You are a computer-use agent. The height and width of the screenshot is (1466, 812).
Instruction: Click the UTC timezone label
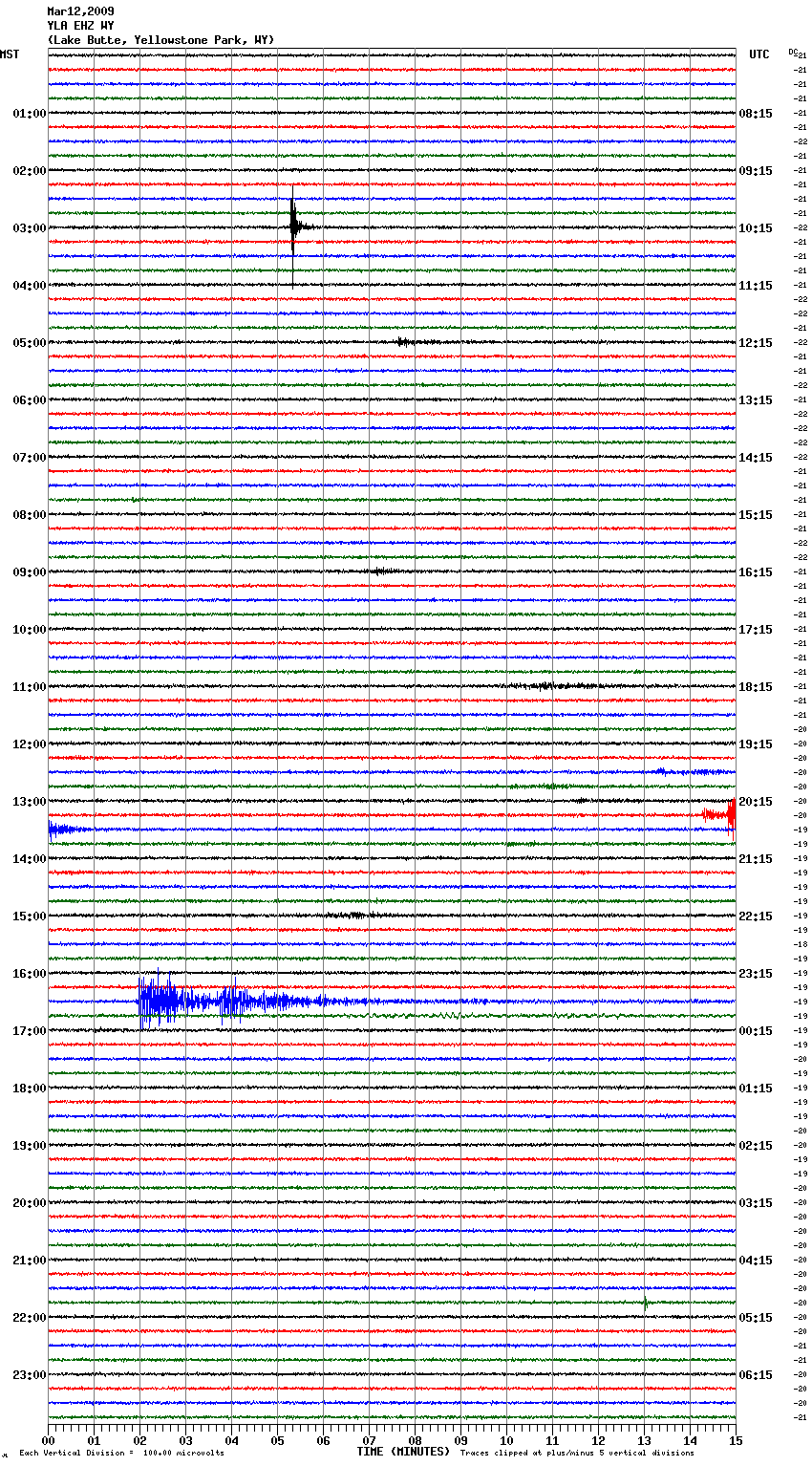point(759,54)
